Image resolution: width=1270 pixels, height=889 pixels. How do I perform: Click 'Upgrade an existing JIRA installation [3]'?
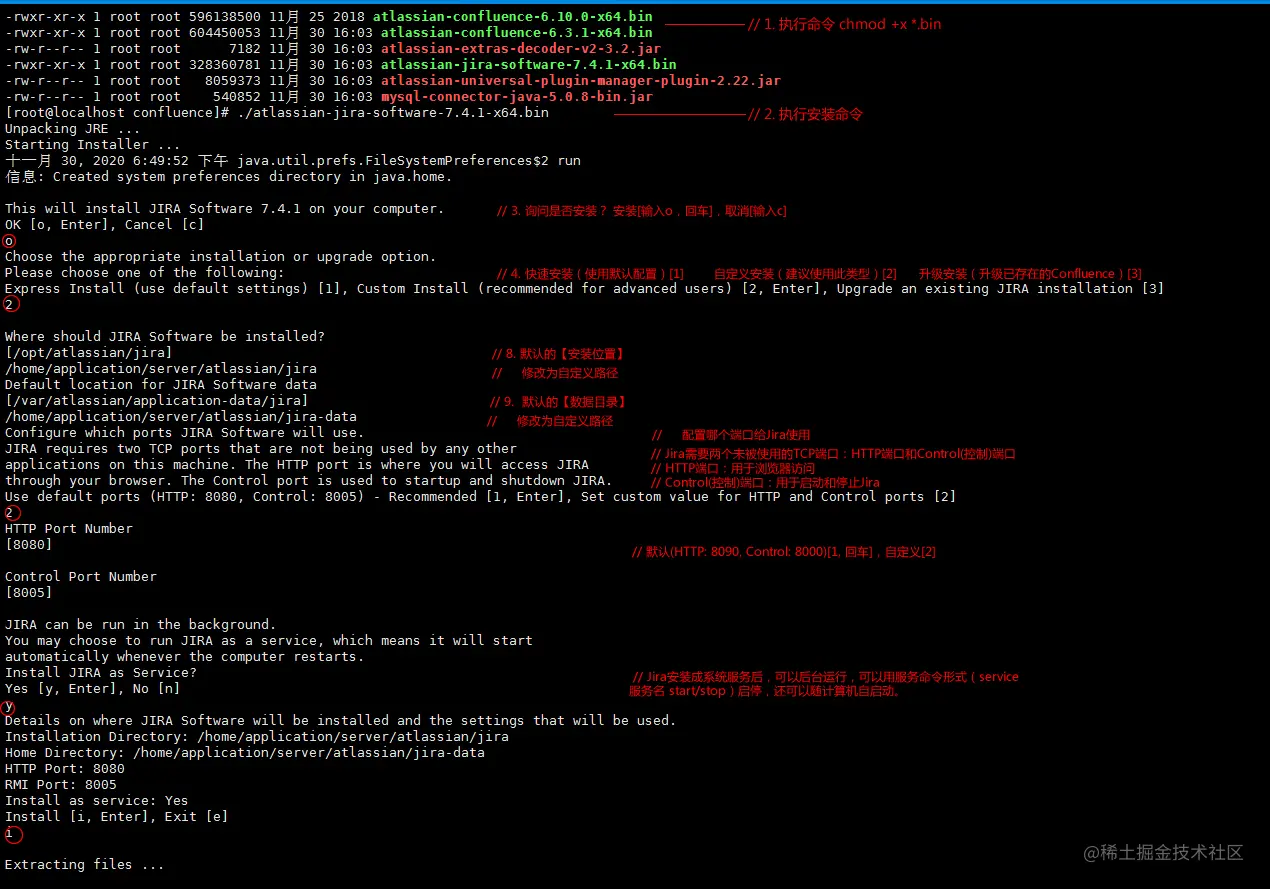tap(1000, 289)
